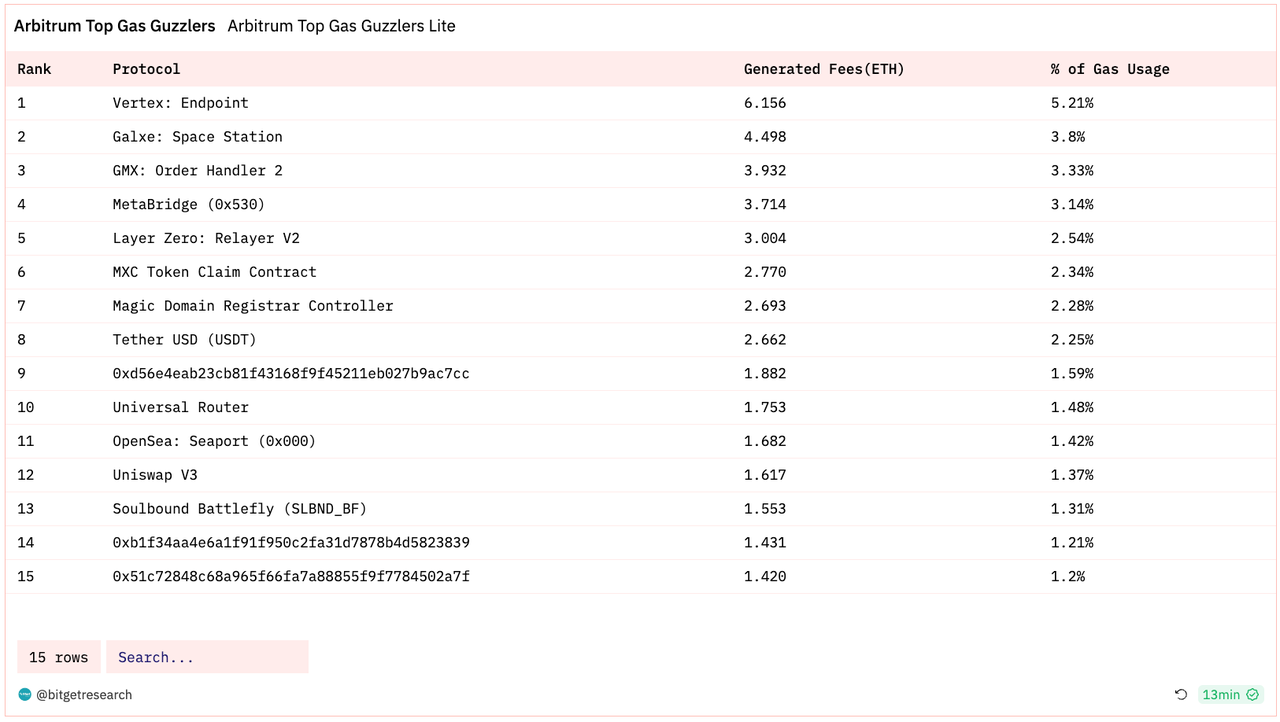This screenshot has height=722, width=1280.
Task: Select the MetaBridge (0x530) cell
Action: pyautogui.click(x=189, y=204)
